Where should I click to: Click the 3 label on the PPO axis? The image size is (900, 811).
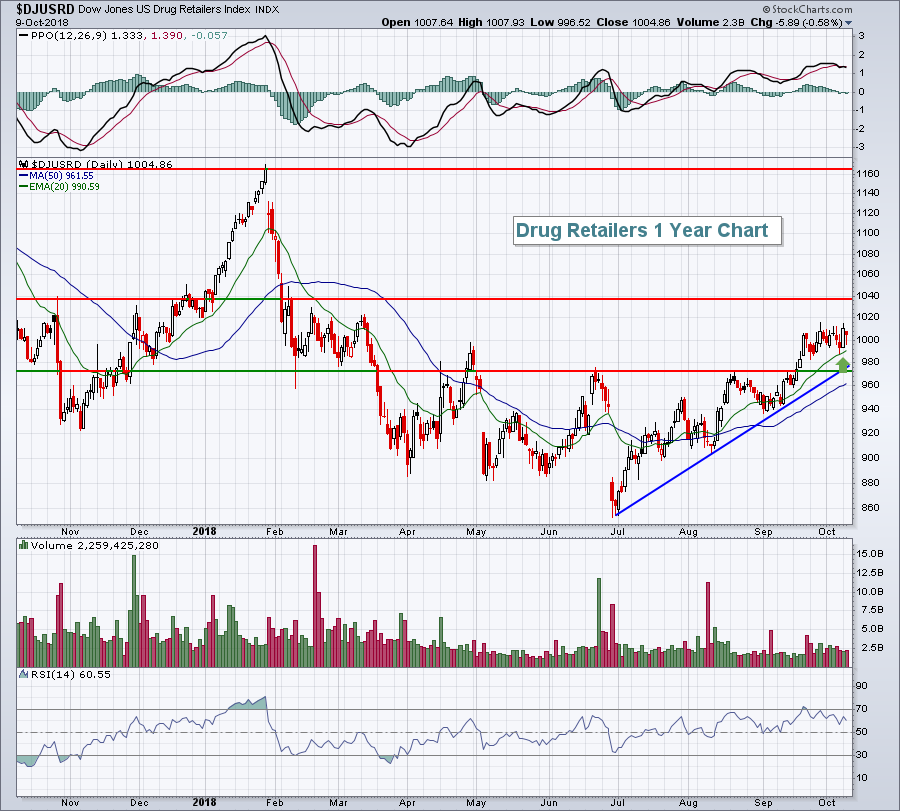point(862,36)
